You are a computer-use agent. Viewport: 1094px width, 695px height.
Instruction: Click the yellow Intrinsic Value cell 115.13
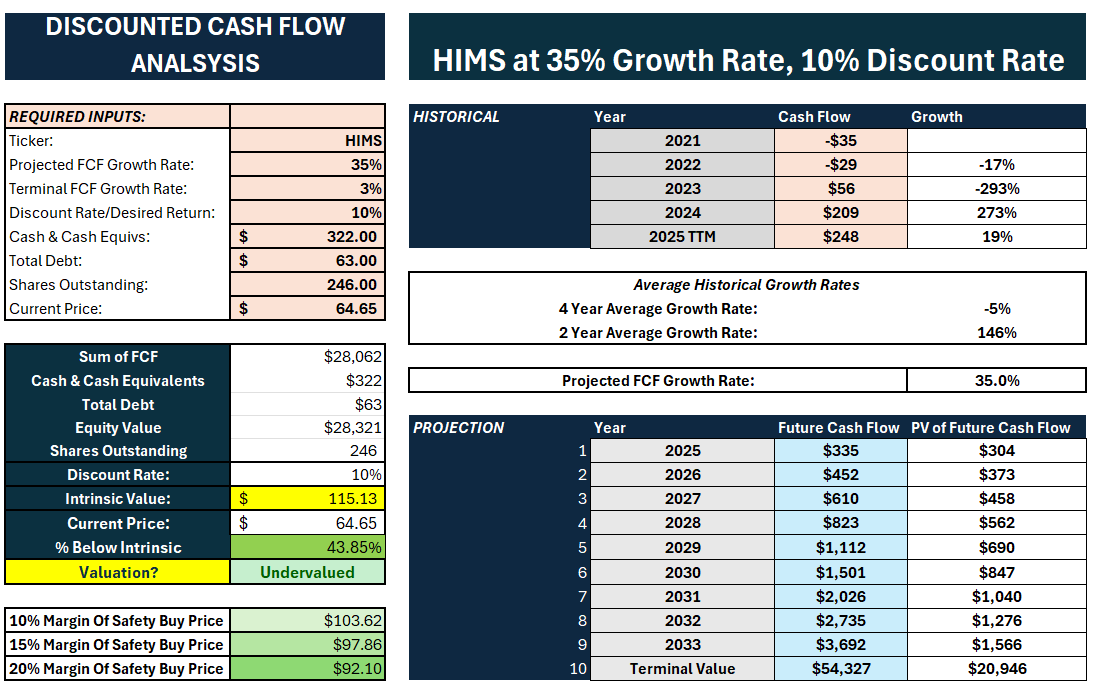coord(308,498)
